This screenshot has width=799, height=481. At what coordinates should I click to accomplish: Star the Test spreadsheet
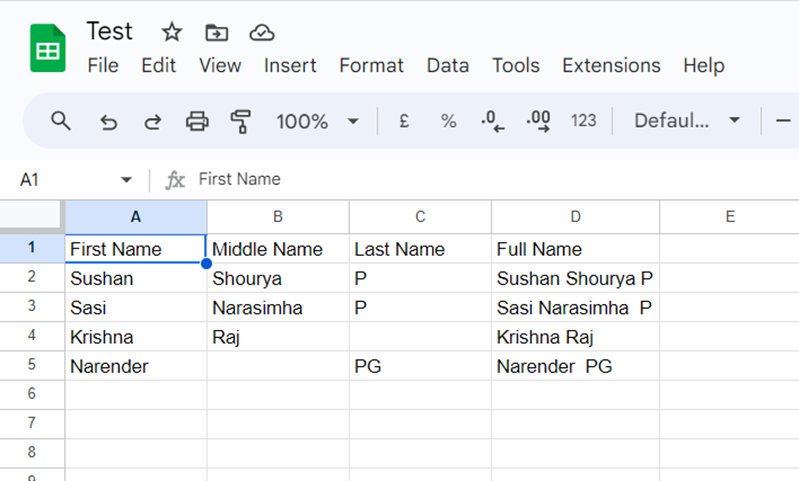[172, 32]
